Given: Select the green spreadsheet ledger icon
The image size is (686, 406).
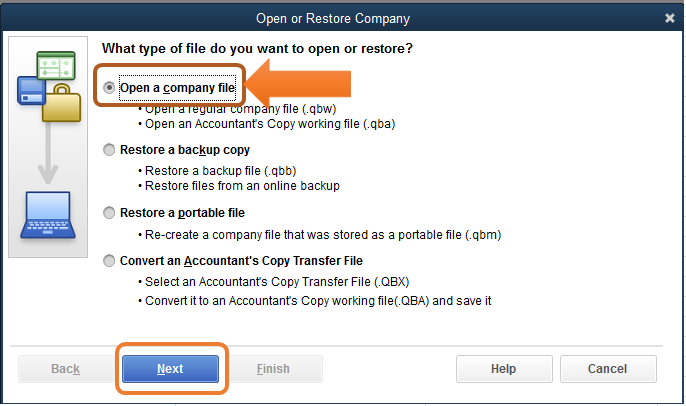Looking at the screenshot, I should pyautogui.click(x=56, y=66).
